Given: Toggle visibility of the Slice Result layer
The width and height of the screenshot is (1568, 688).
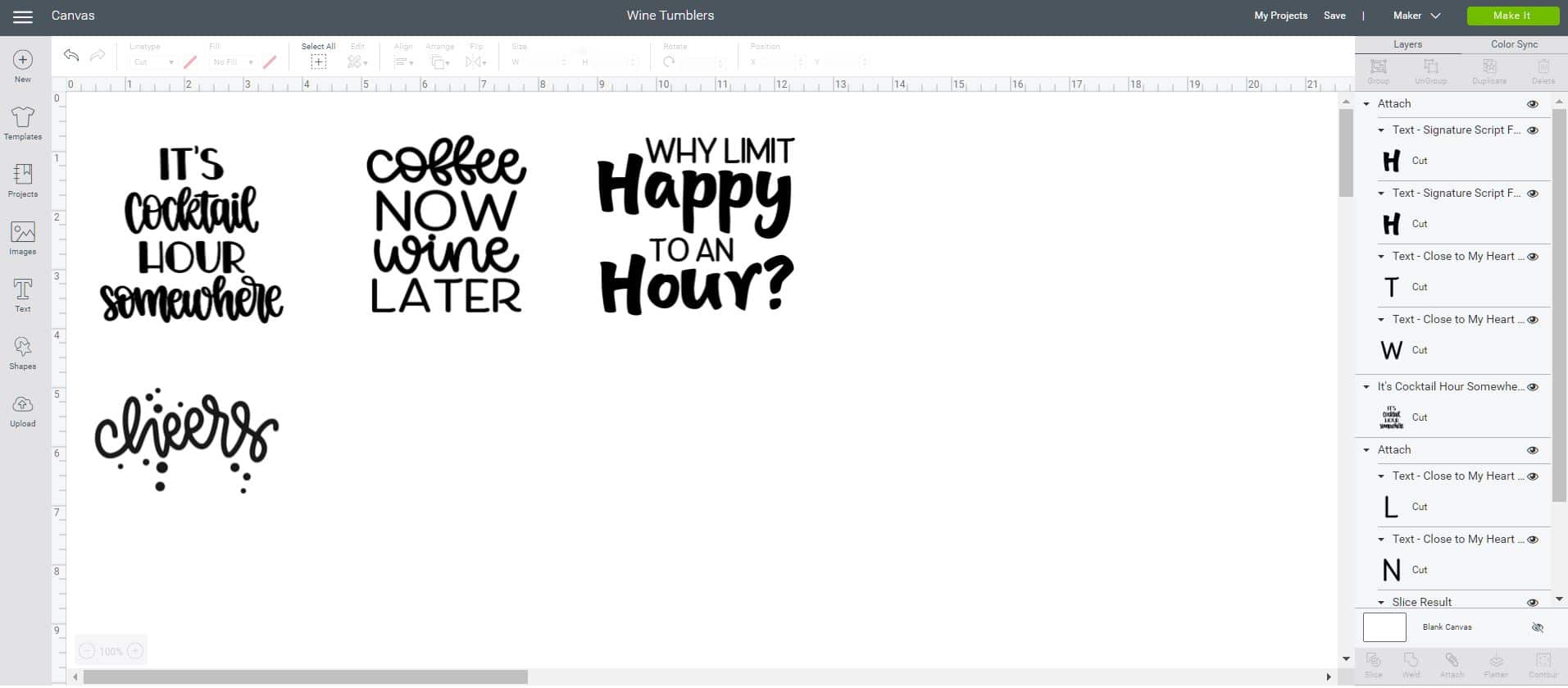Looking at the screenshot, I should 1533,603.
